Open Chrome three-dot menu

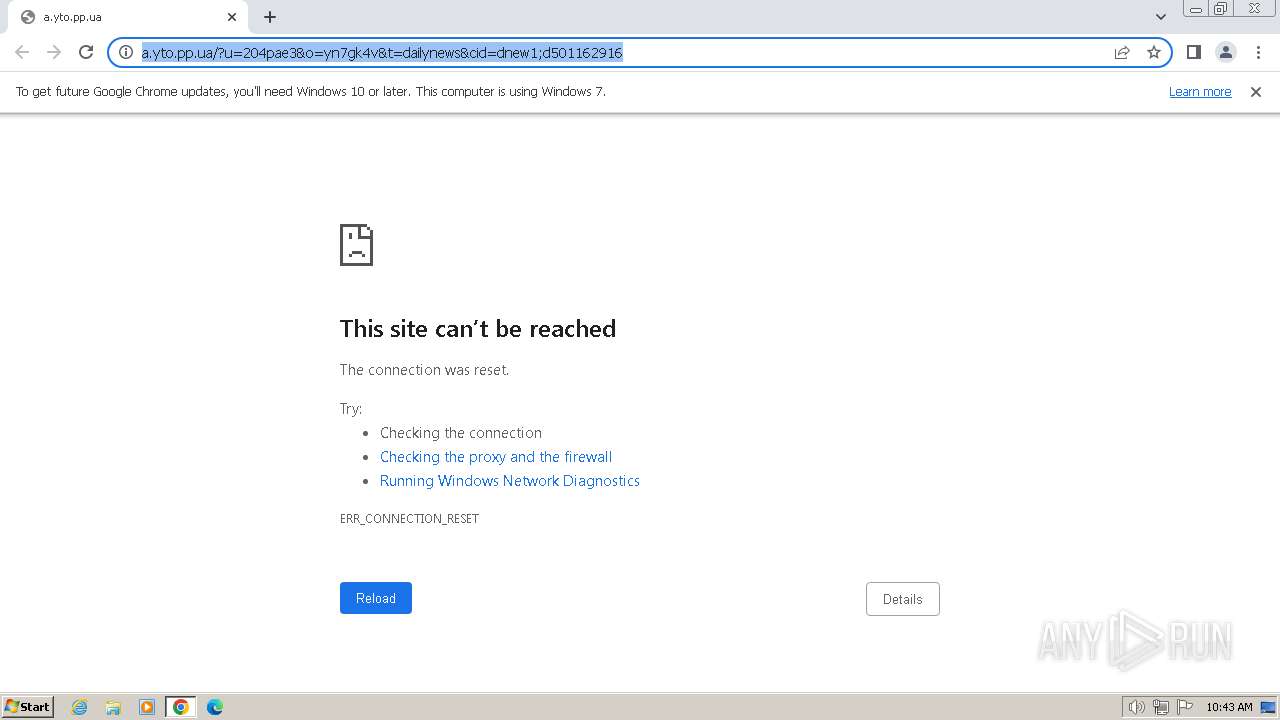[x=1258, y=52]
